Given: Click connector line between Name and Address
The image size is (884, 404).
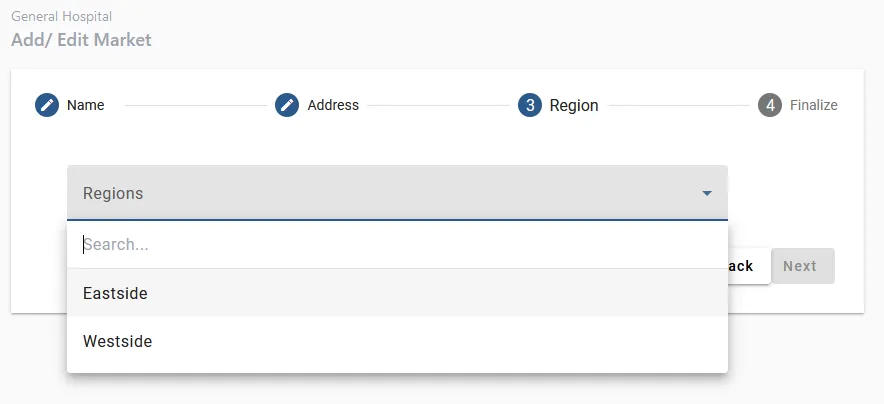Looking at the screenshot, I should (x=189, y=105).
